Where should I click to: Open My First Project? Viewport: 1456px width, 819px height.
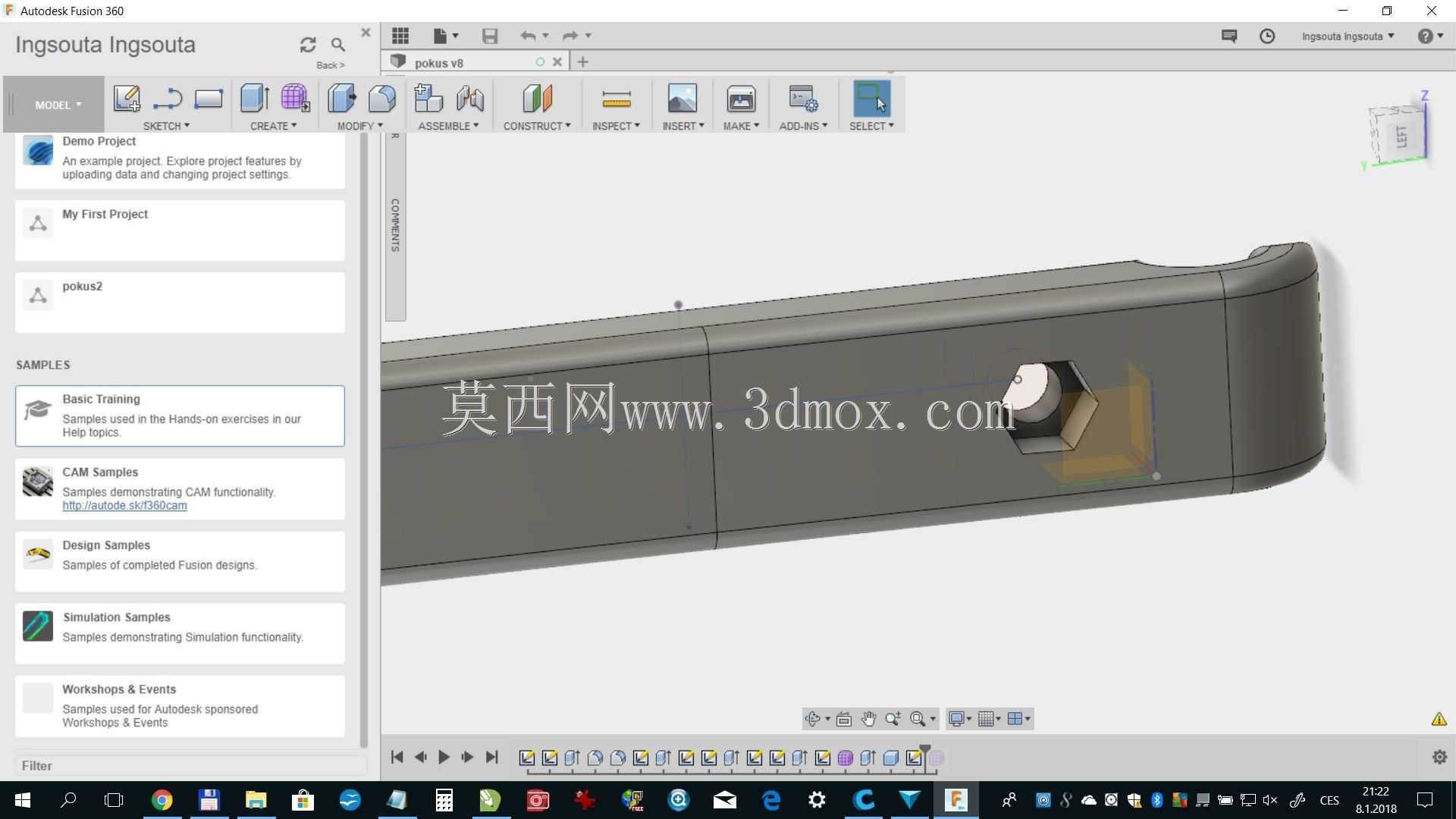[x=180, y=231]
